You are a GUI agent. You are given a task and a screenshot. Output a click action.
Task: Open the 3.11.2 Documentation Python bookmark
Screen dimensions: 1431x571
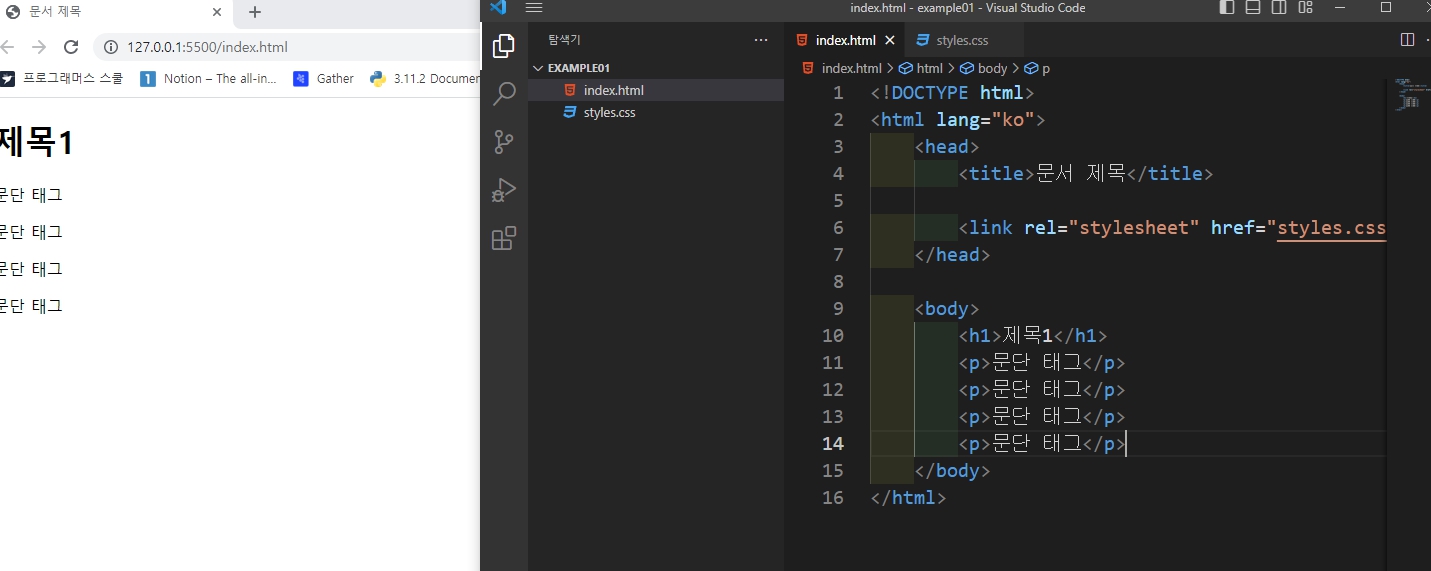coord(424,78)
